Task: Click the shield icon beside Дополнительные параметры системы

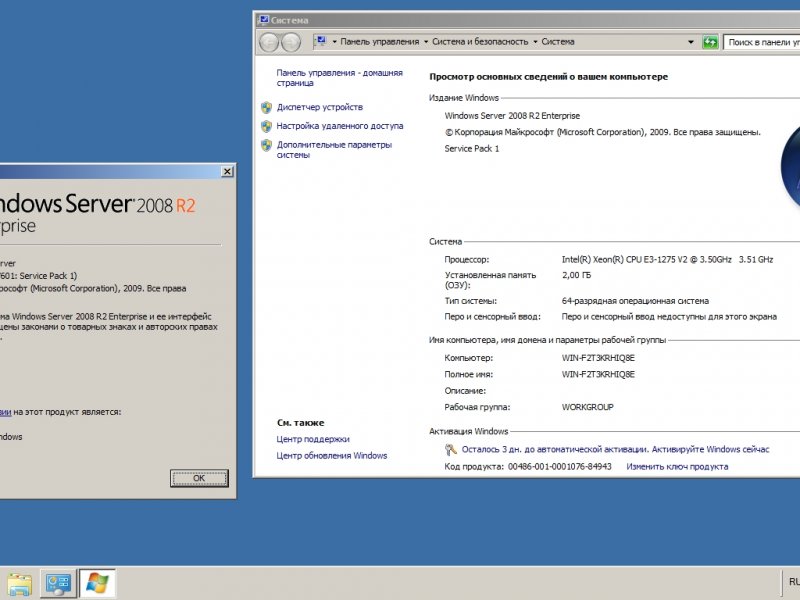Action: 266,145
